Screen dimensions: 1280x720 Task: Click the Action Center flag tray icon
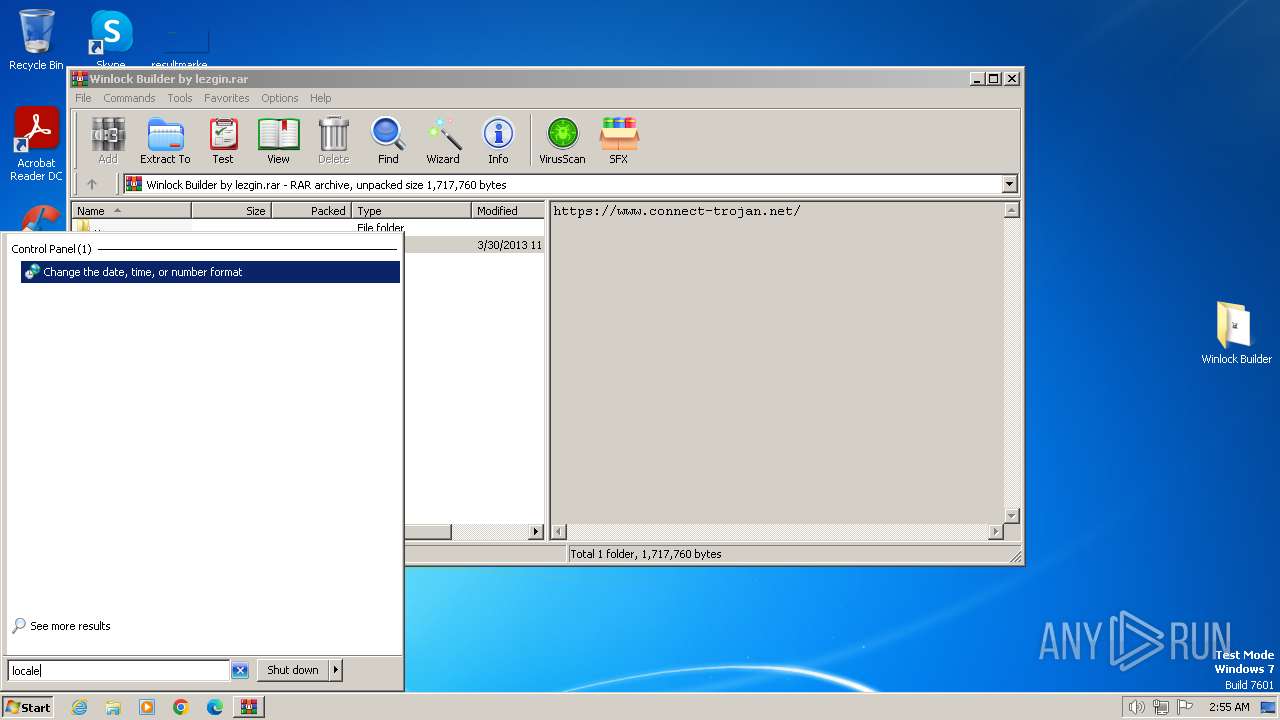1186,707
